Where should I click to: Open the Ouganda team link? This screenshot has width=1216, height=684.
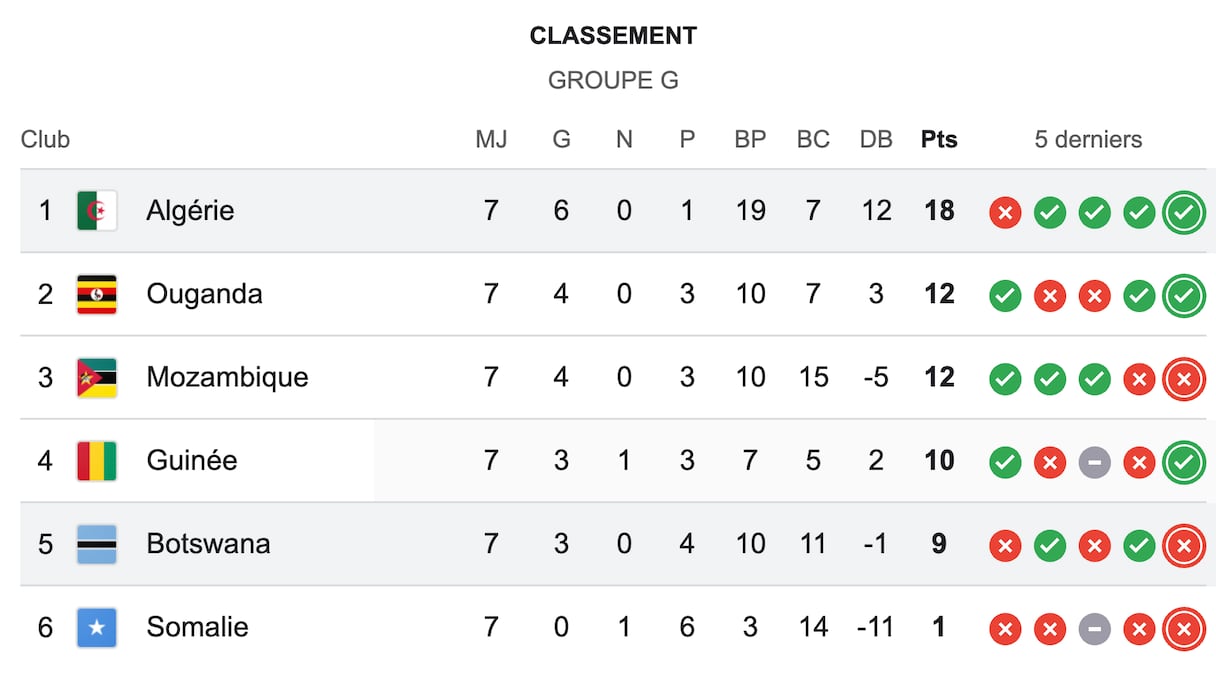tap(204, 294)
